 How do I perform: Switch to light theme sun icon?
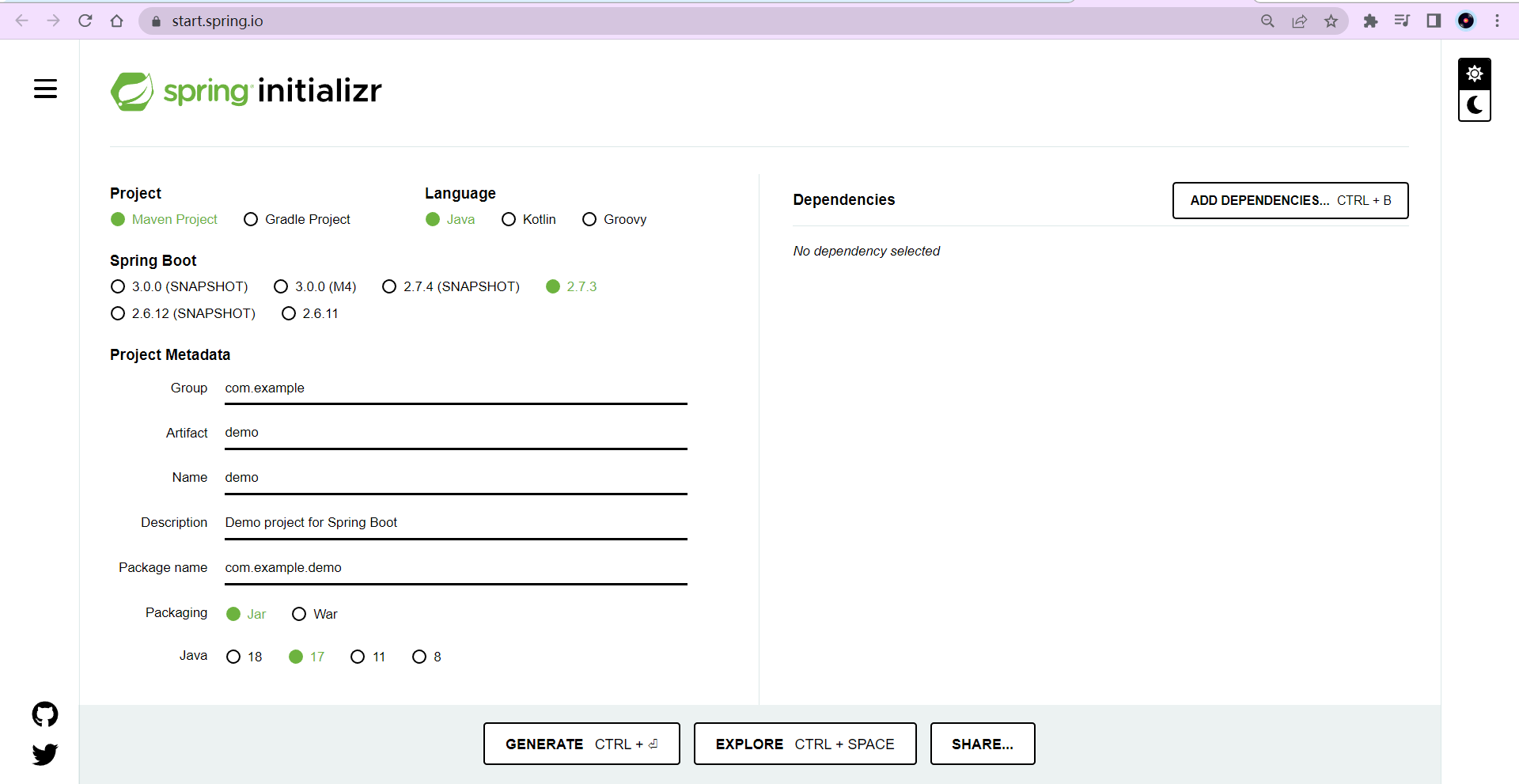(x=1474, y=74)
